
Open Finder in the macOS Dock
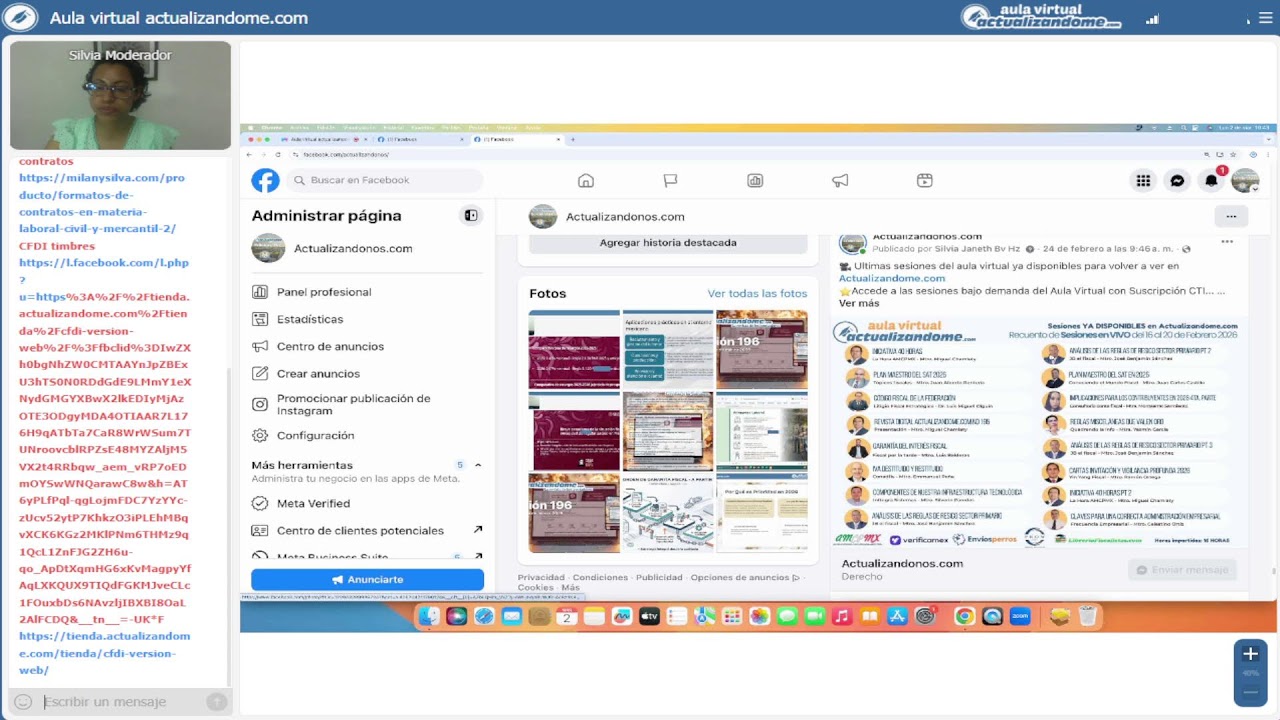click(429, 617)
